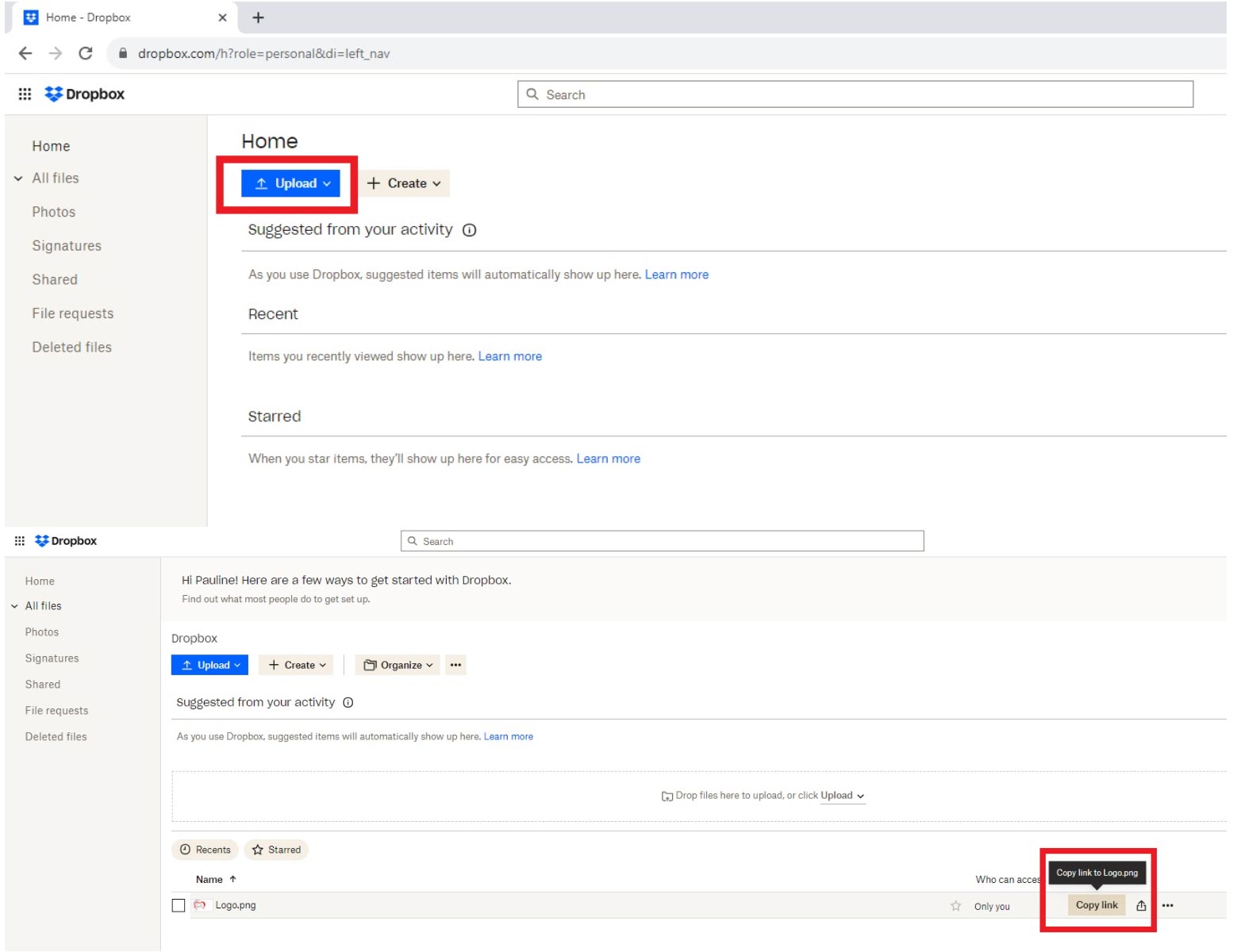Reload the page with the refresh icon
Viewport: 1233px width, 952px height.
tap(86, 53)
